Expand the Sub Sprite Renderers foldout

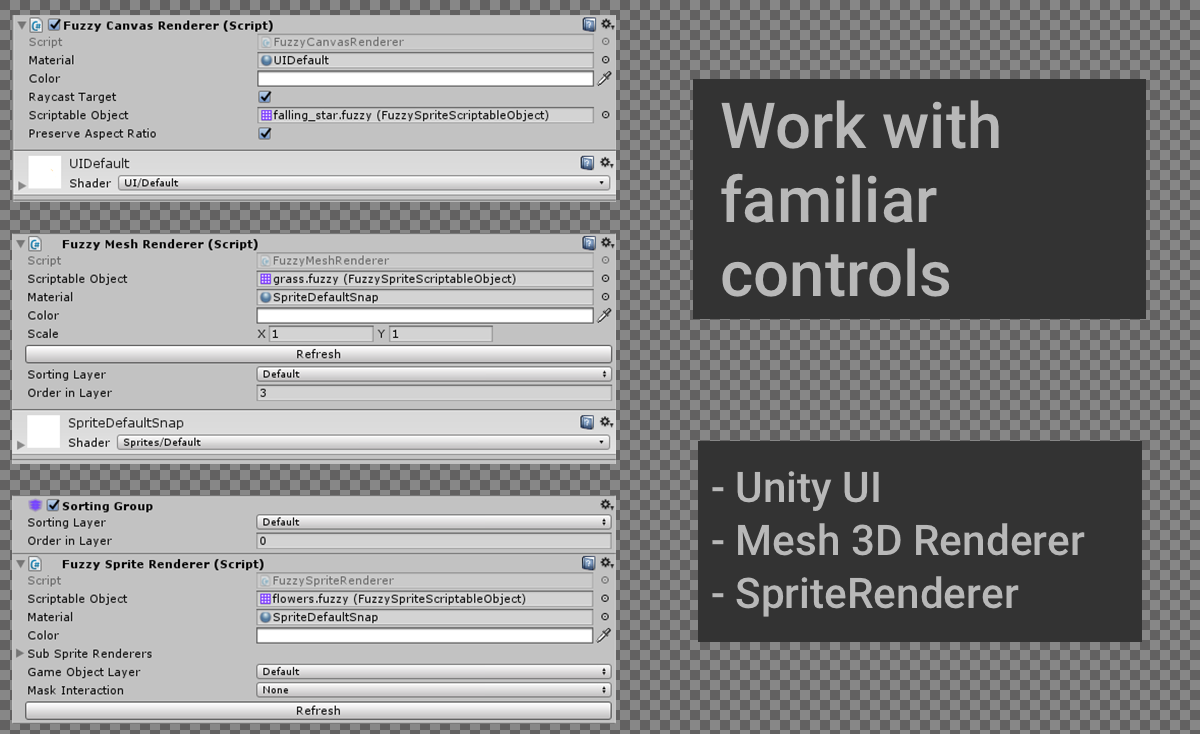pyautogui.click(x=20, y=653)
